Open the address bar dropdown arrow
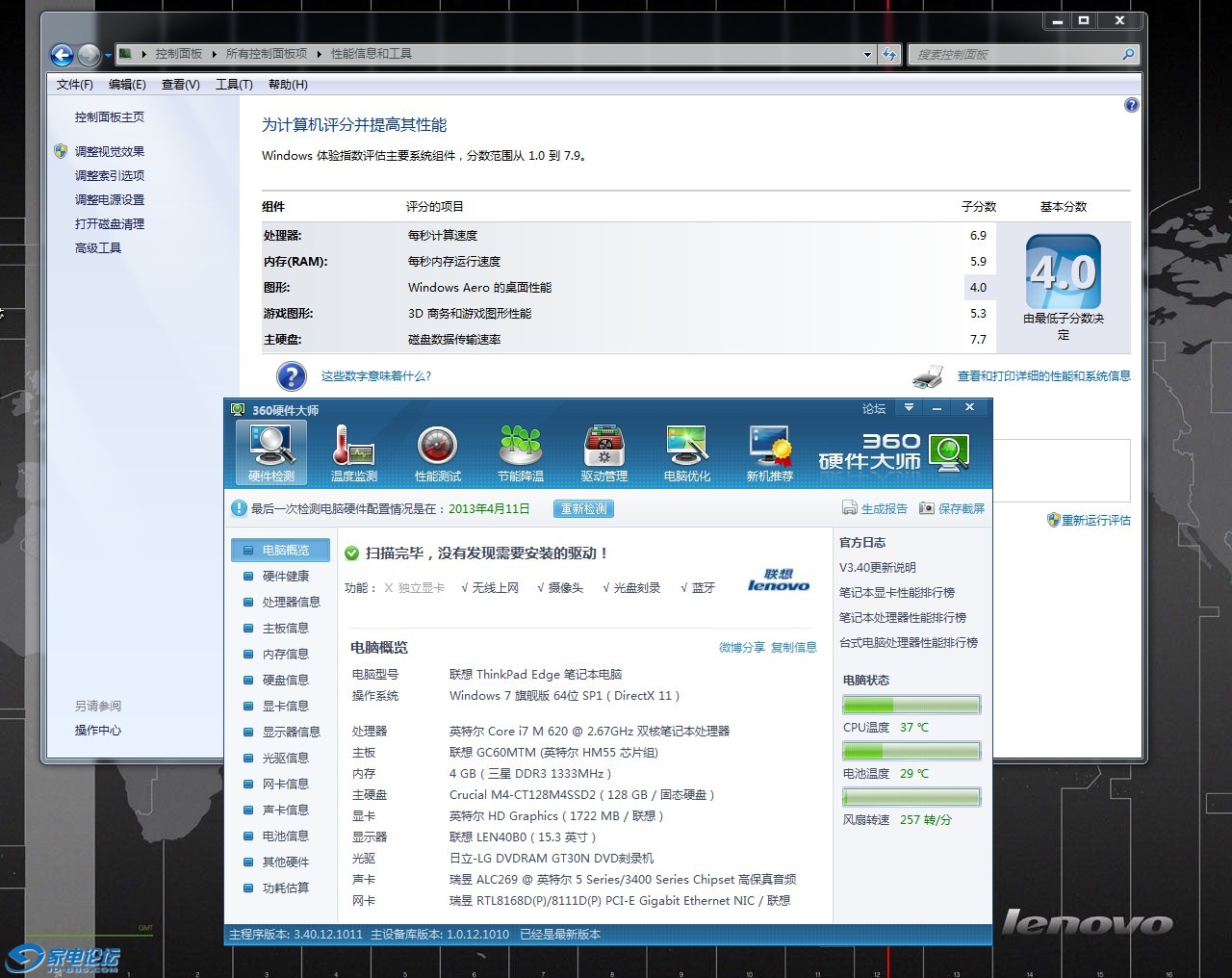 866,54
